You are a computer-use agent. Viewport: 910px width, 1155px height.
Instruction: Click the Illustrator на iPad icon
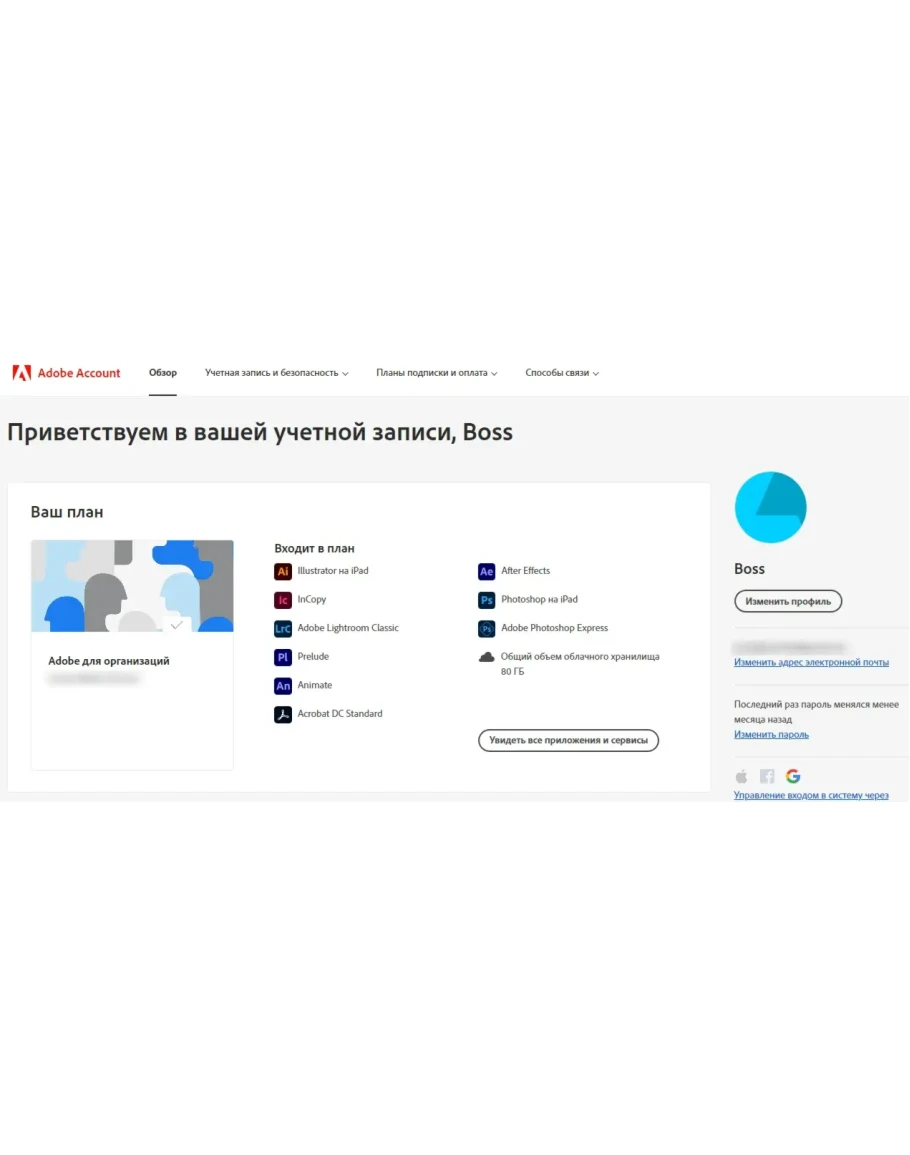pyautogui.click(x=283, y=571)
